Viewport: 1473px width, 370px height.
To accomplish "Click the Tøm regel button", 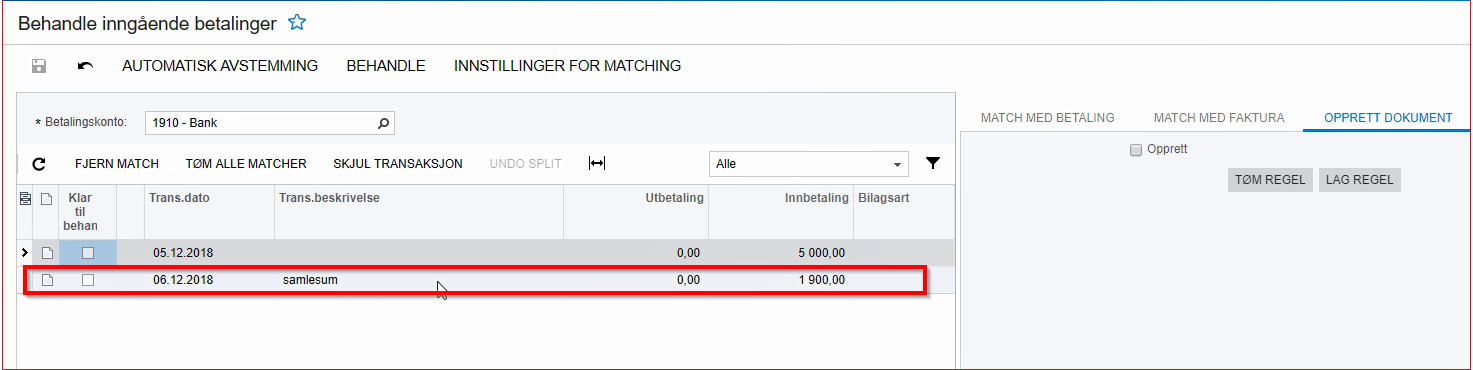I will pos(1270,180).
